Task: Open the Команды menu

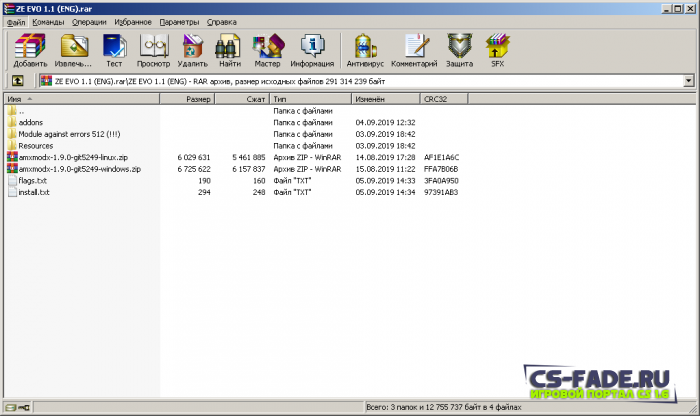Action: coord(48,22)
